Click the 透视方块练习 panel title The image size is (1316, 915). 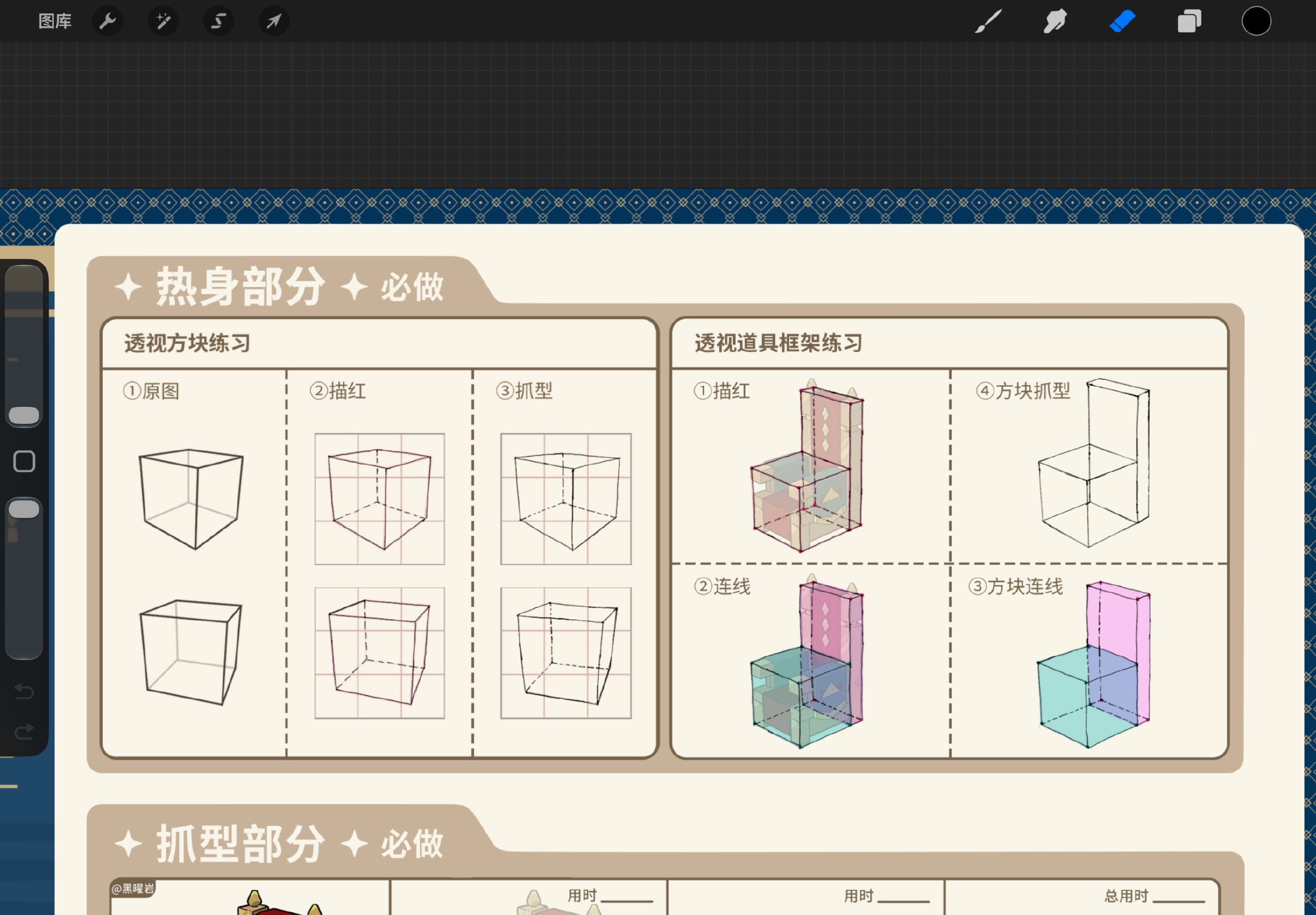[x=187, y=344]
